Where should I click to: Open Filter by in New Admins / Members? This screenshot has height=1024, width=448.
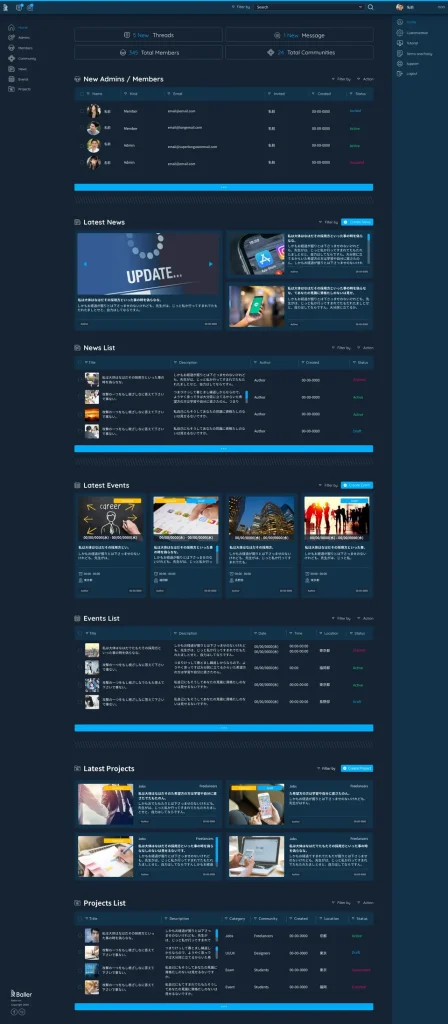[x=342, y=79]
